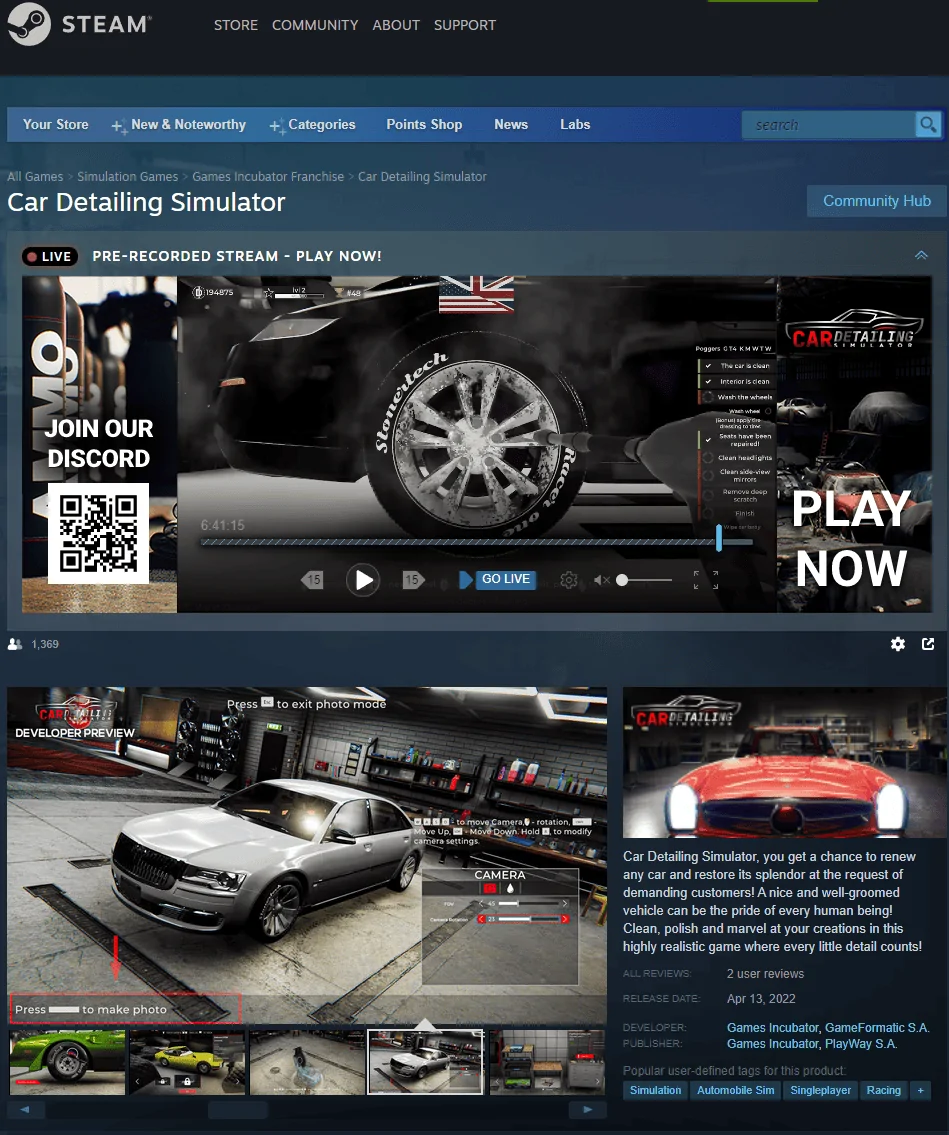Open stream player settings gear
Viewport: 949px width, 1135px height.
[569, 580]
